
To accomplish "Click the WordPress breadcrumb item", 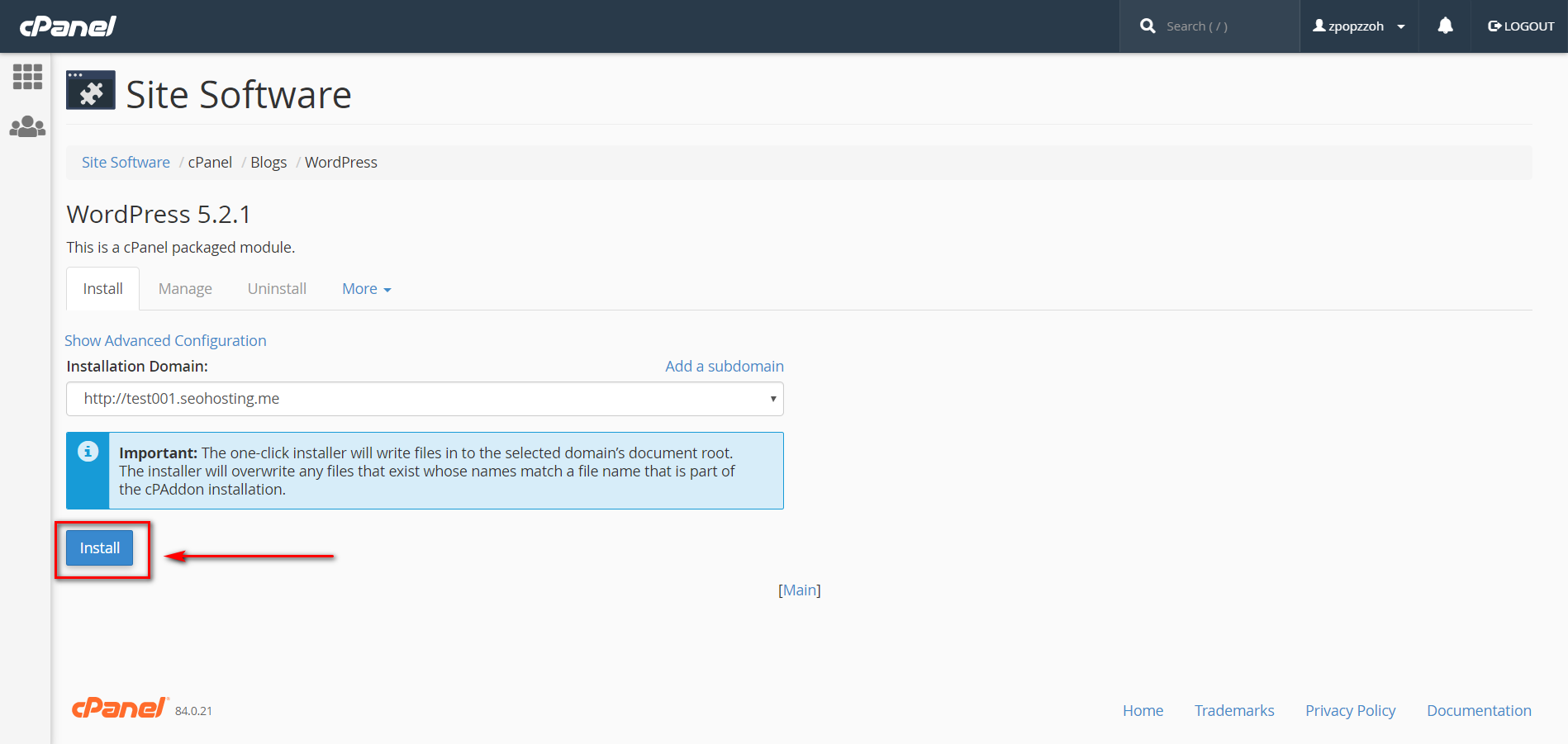I will tap(341, 163).
